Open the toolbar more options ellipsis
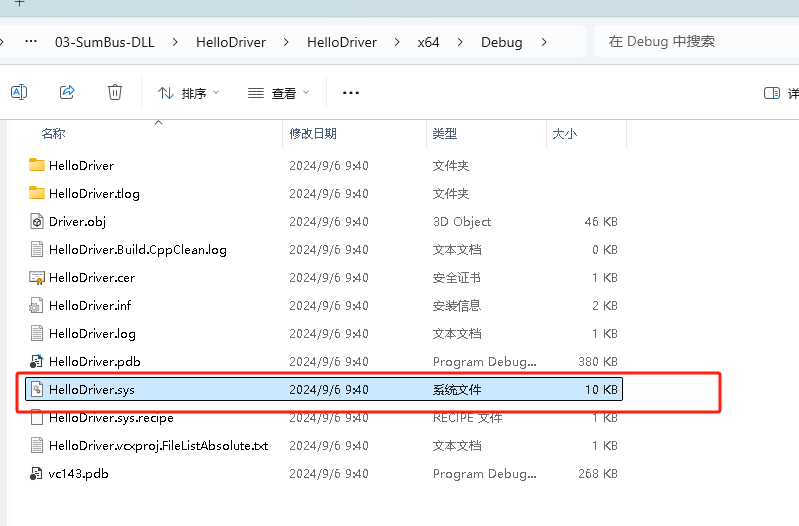Screen dimensions: 799x526 coord(351,93)
